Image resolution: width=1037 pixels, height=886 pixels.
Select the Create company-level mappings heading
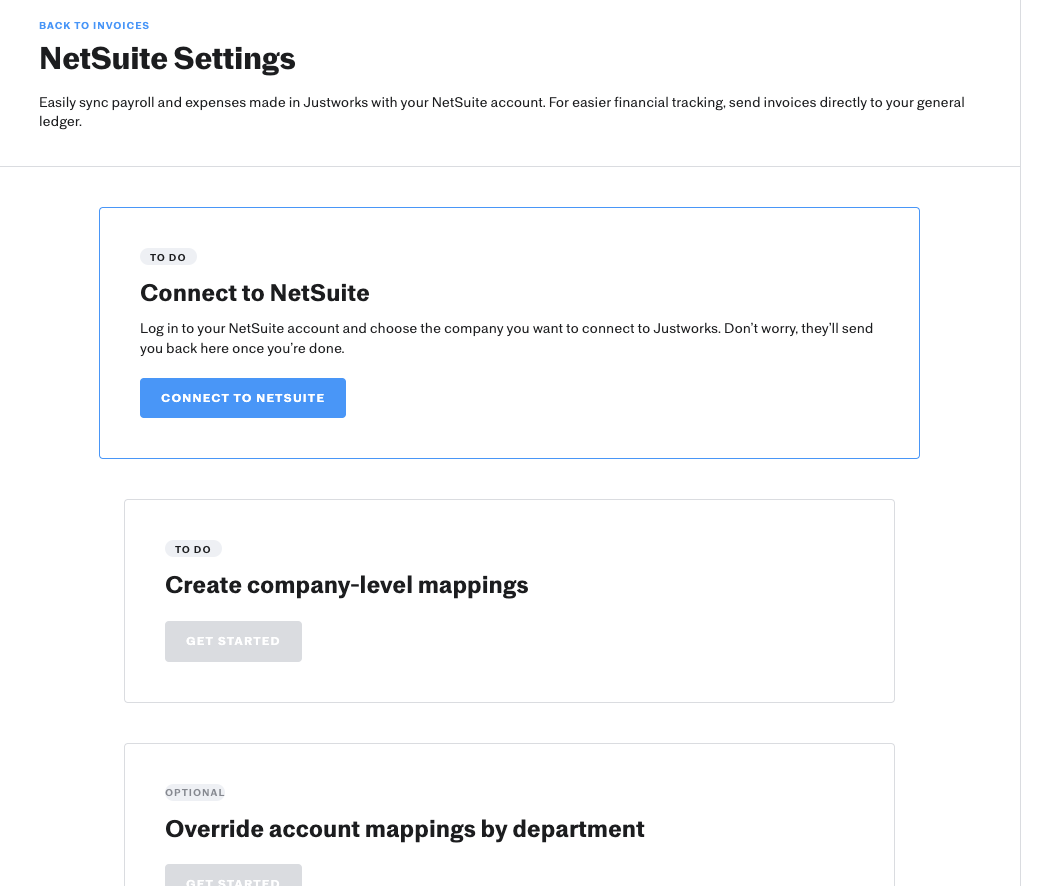347,585
